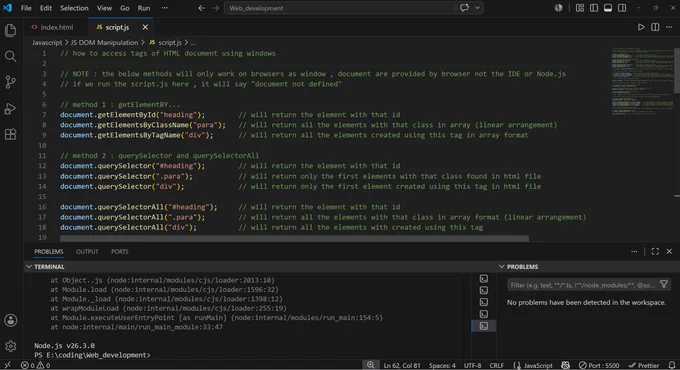Screen dimensions: 680x370
Task: Toggle the primary side bar
Action: 594,8
